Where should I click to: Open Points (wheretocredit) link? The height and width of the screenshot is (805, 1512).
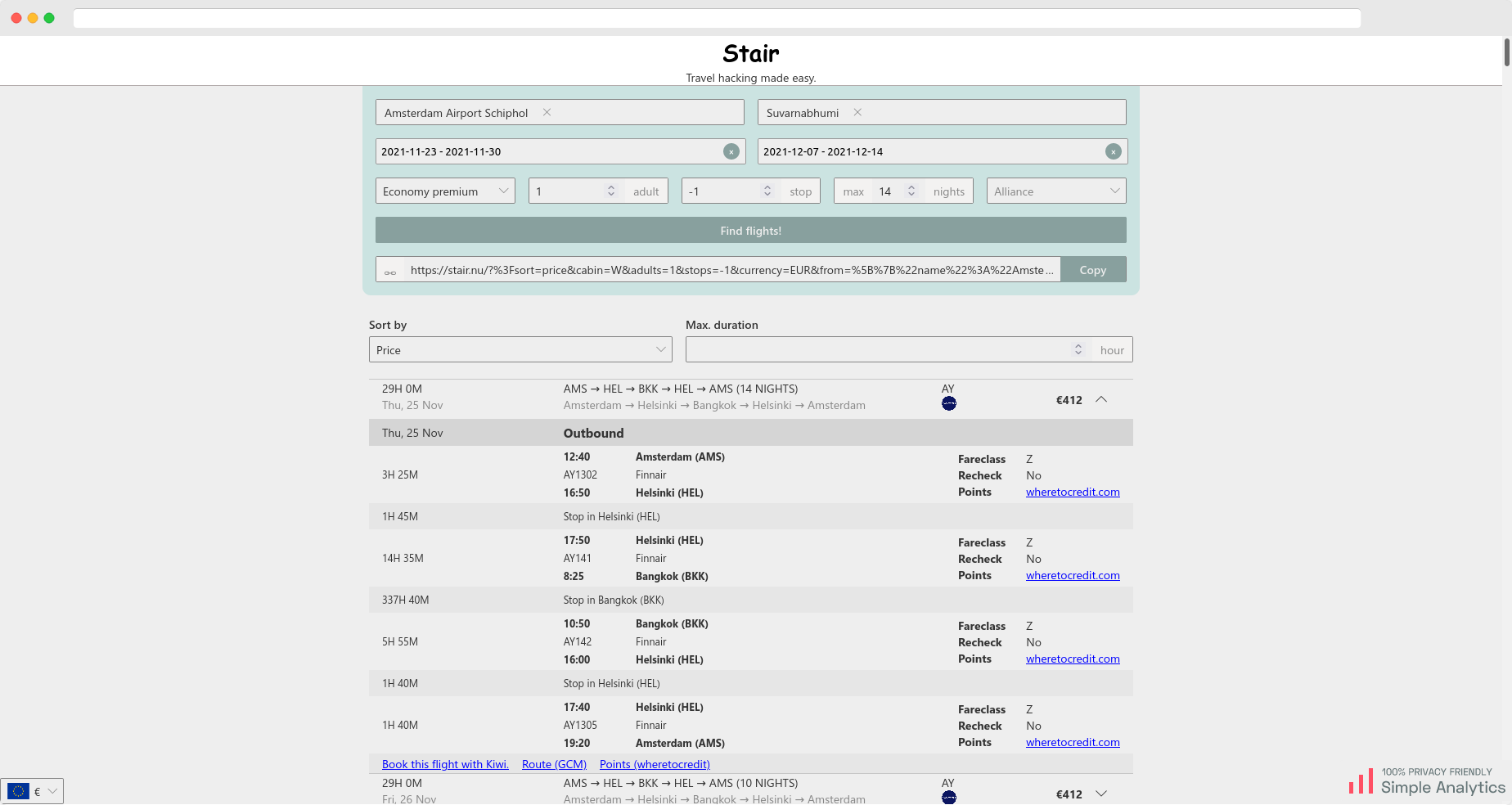655,764
